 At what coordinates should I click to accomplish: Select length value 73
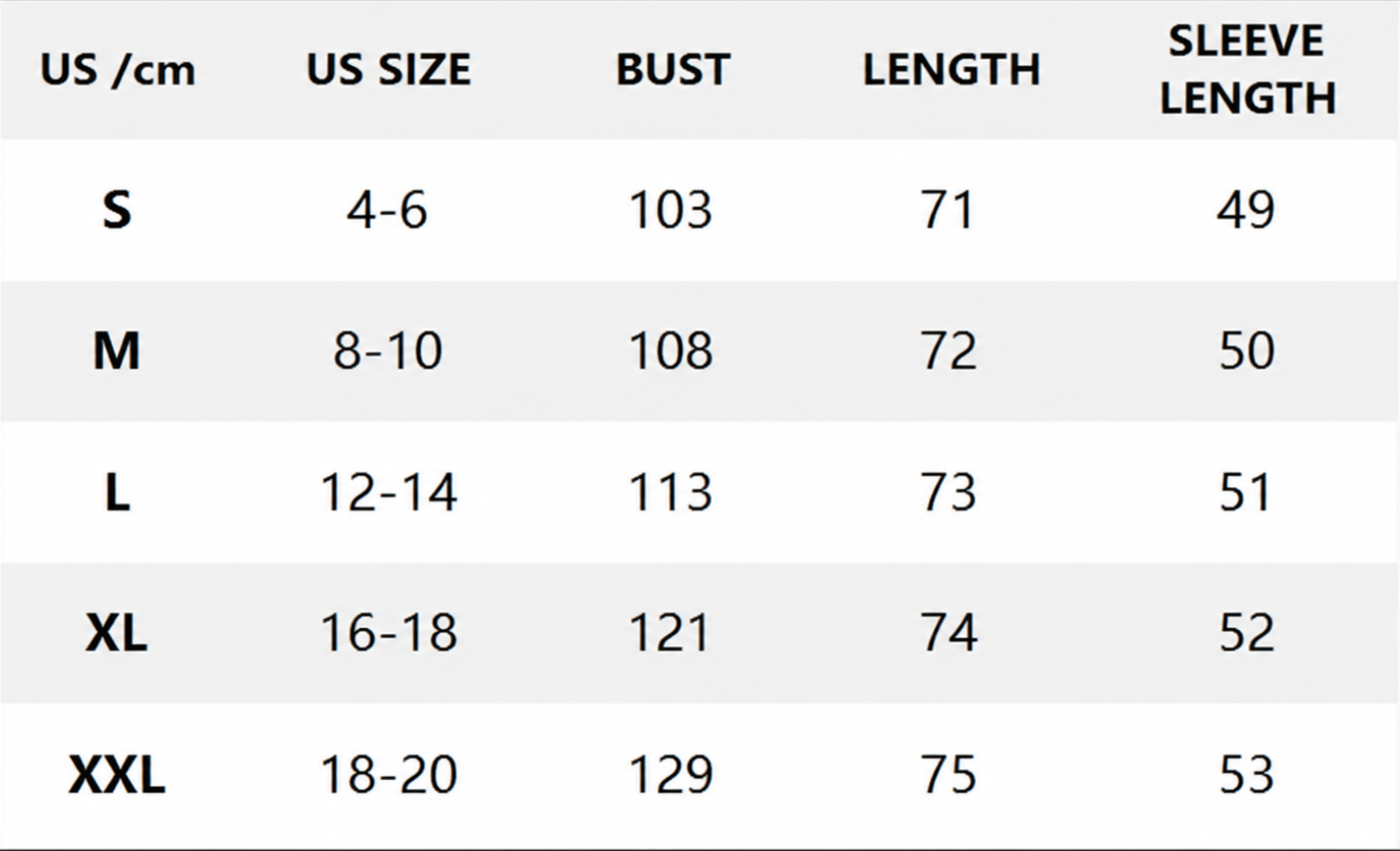point(948,493)
